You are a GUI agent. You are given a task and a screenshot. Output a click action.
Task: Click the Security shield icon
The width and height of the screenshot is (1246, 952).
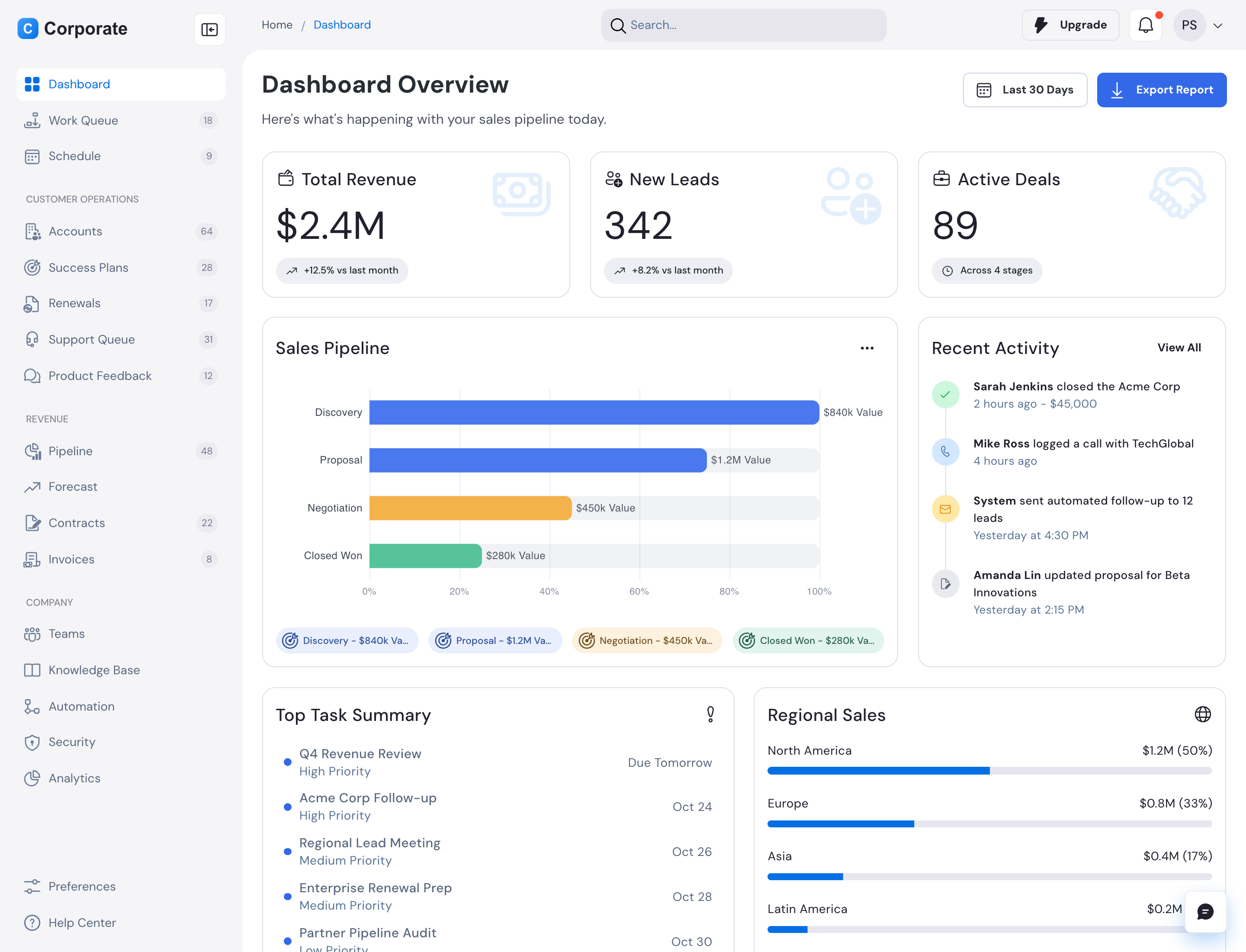32,742
